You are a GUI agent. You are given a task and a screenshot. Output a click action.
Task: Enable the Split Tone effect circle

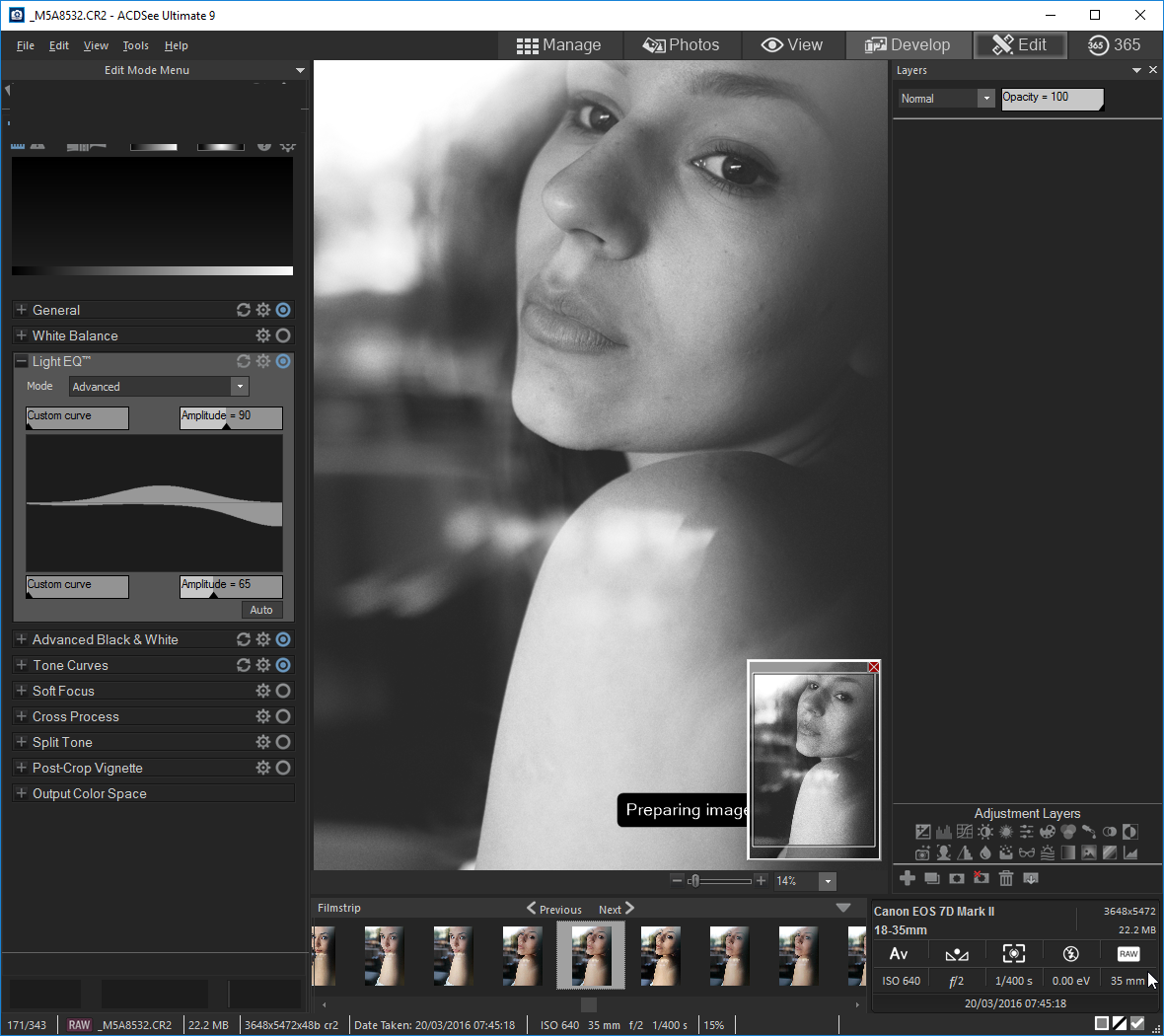coord(283,742)
